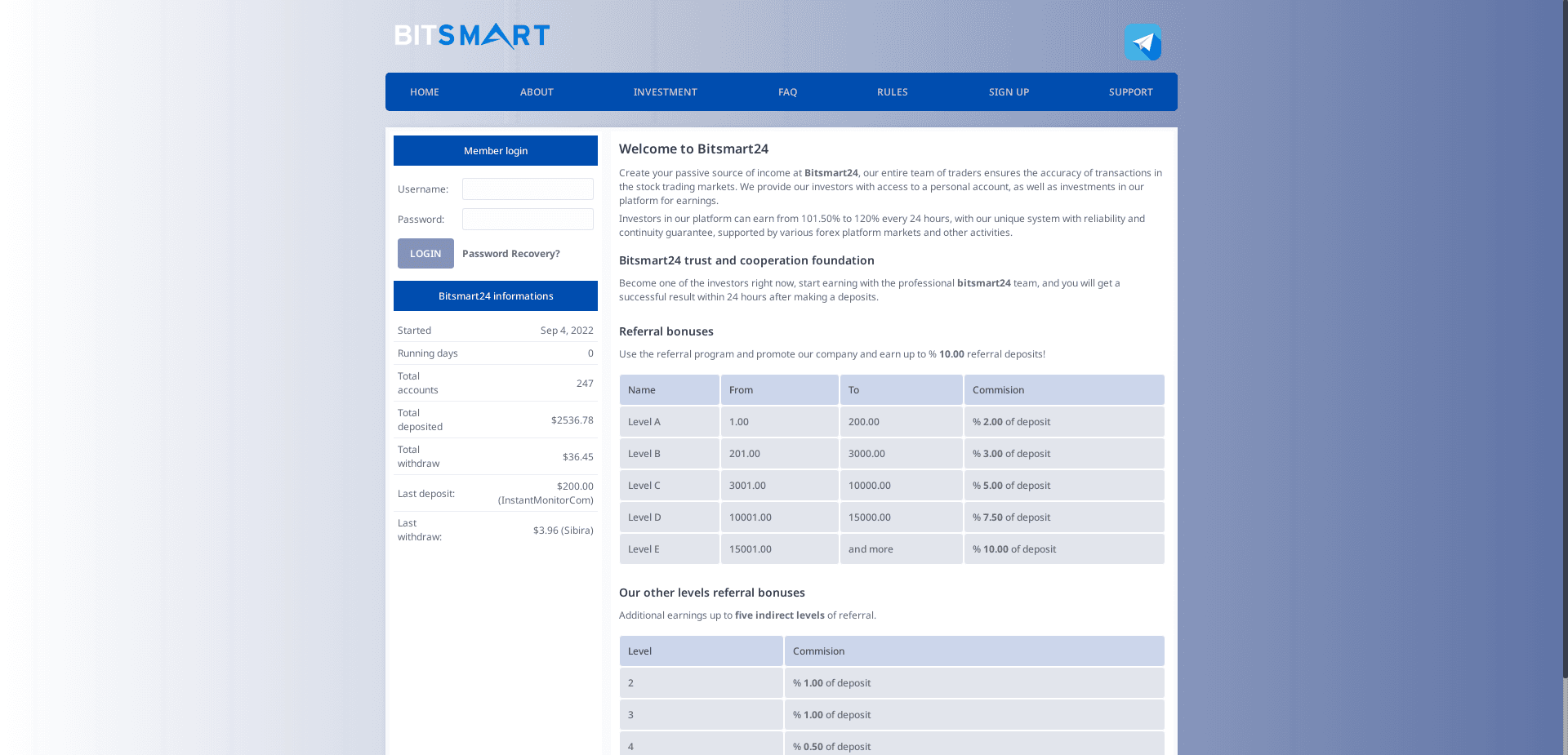This screenshot has width=1568, height=755.
Task: Click the Member login panel header
Action: (495, 150)
